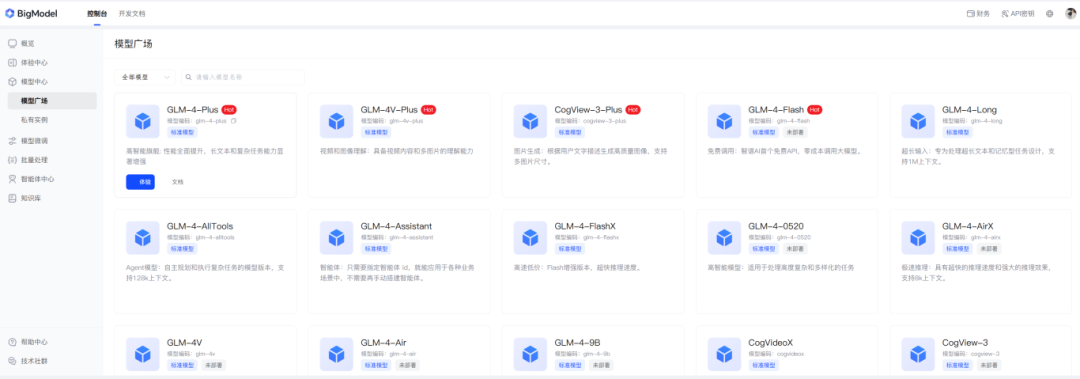1080x379 pixels.
Task: Click the 模型广场 page heading
Action: click(134, 44)
